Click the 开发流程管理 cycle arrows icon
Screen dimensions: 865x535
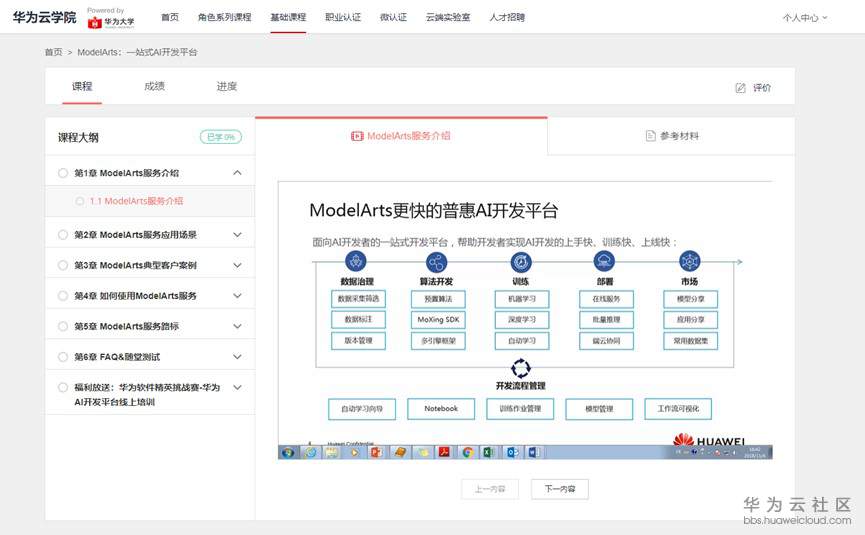click(x=520, y=368)
